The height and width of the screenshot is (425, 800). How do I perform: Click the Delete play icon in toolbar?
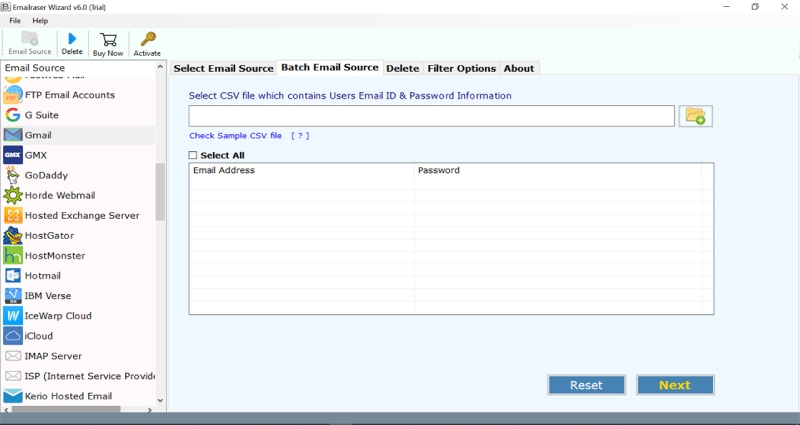(x=72, y=39)
